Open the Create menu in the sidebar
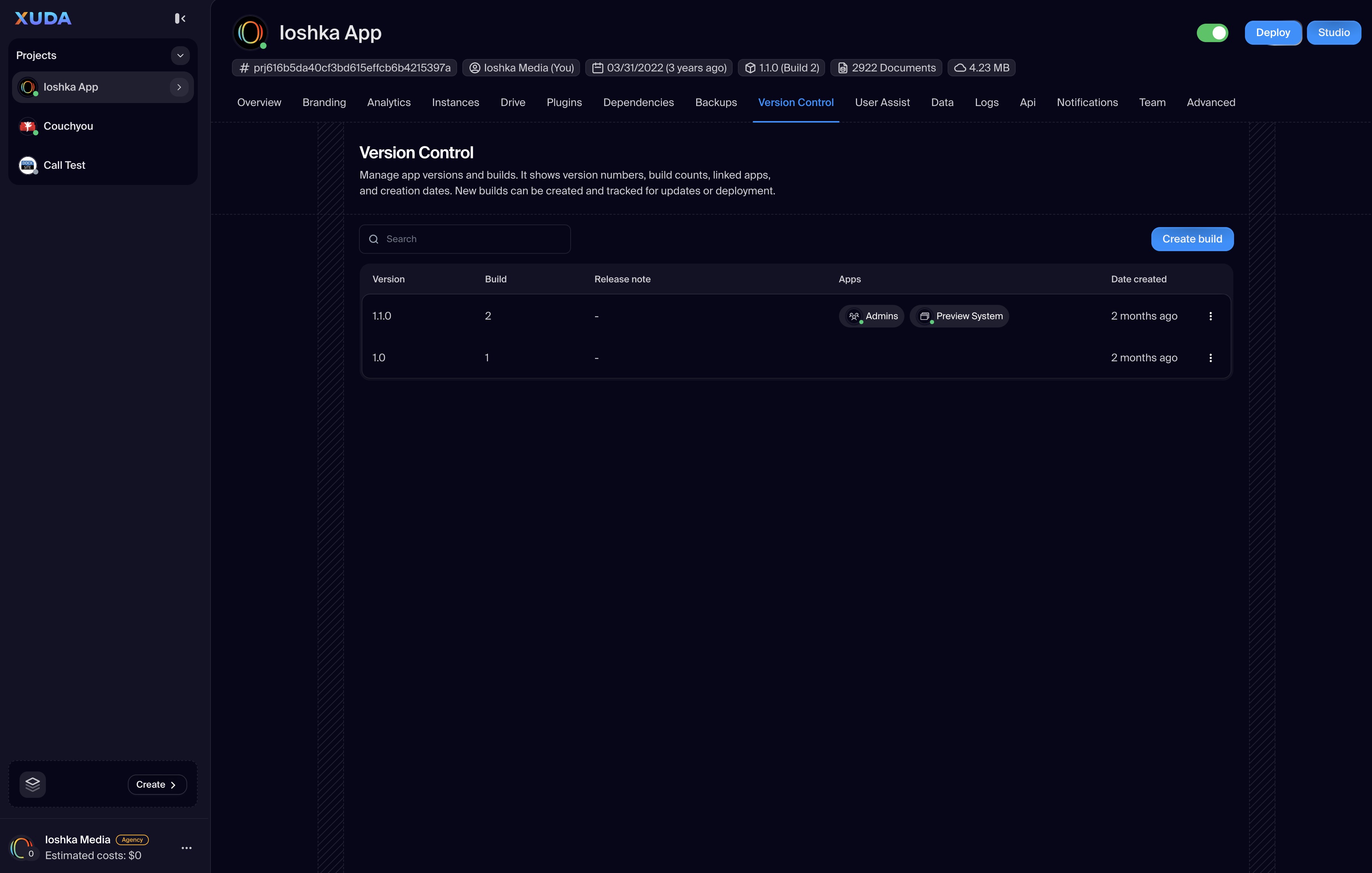This screenshot has width=1372, height=873. point(157,785)
